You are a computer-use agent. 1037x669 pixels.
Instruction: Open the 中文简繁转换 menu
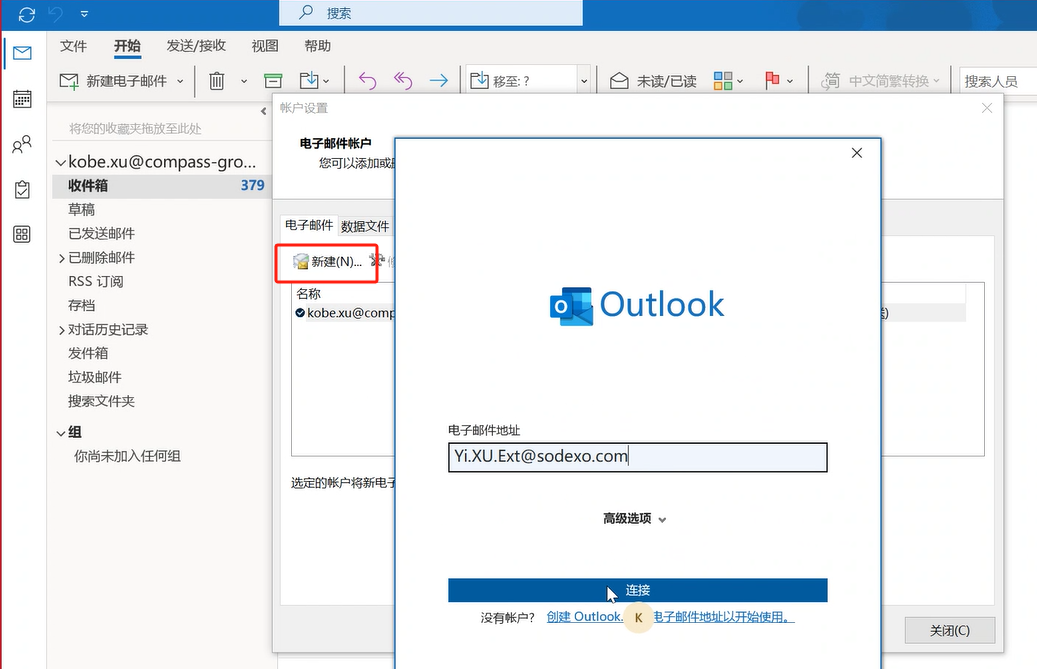(x=880, y=81)
